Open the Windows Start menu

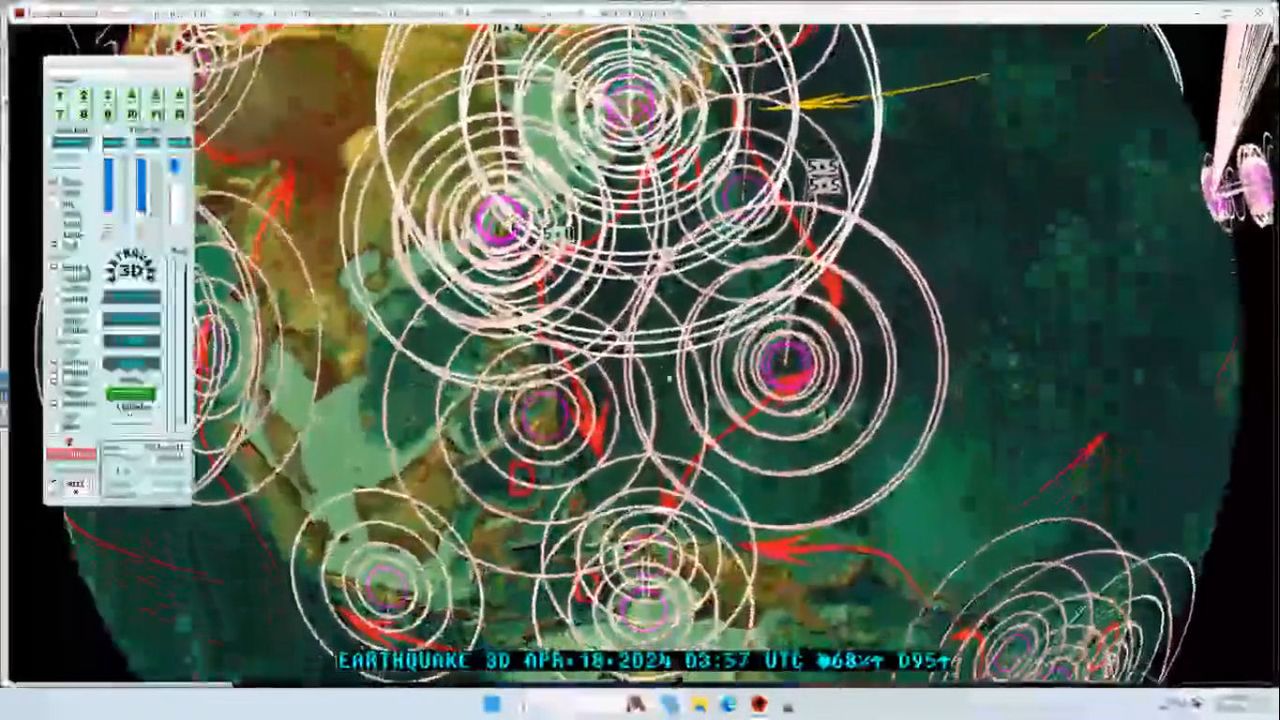click(x=491, y=705)
